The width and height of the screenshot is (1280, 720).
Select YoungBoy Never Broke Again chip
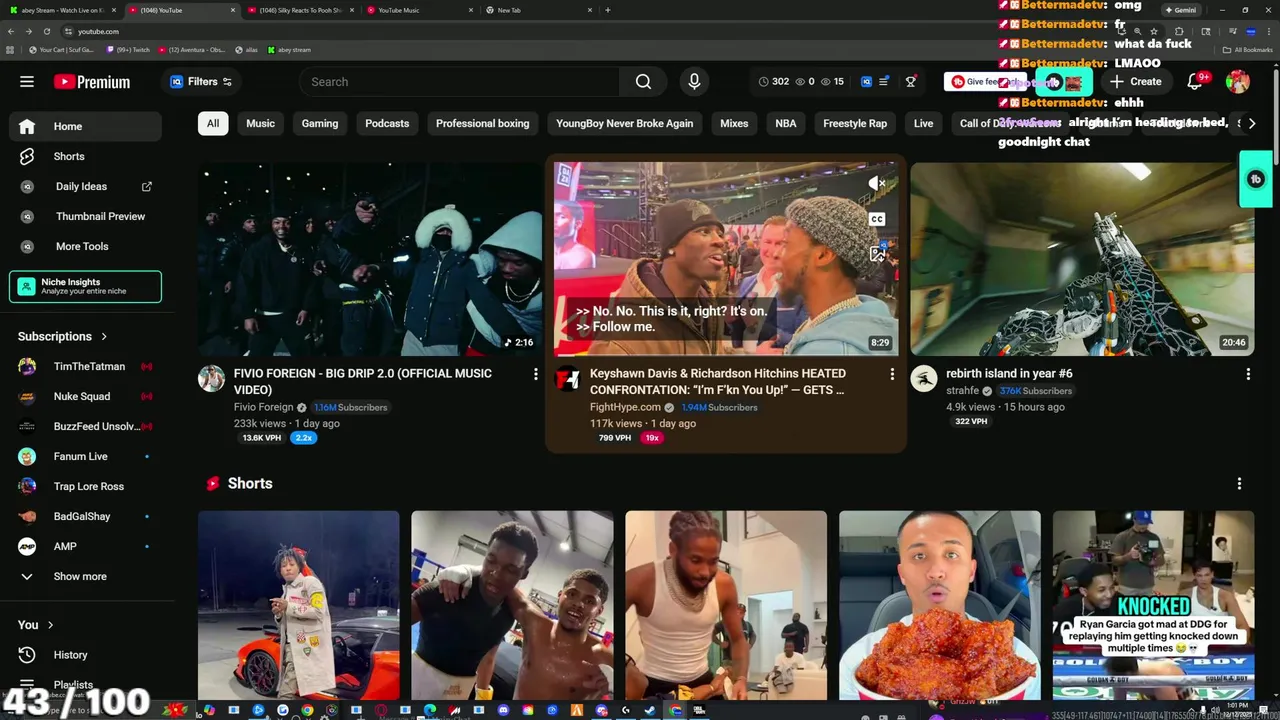pos(624,124)
